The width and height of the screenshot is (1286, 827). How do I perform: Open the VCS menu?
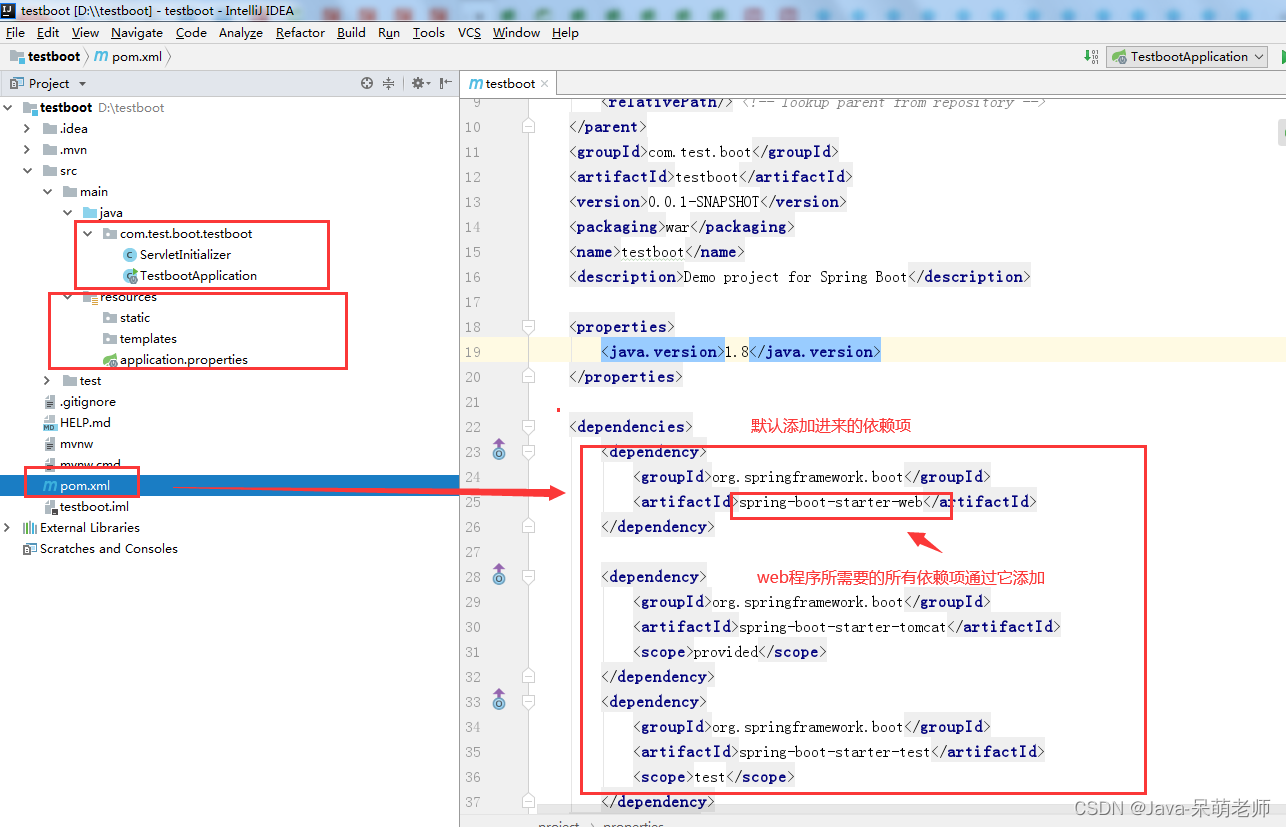469,33
